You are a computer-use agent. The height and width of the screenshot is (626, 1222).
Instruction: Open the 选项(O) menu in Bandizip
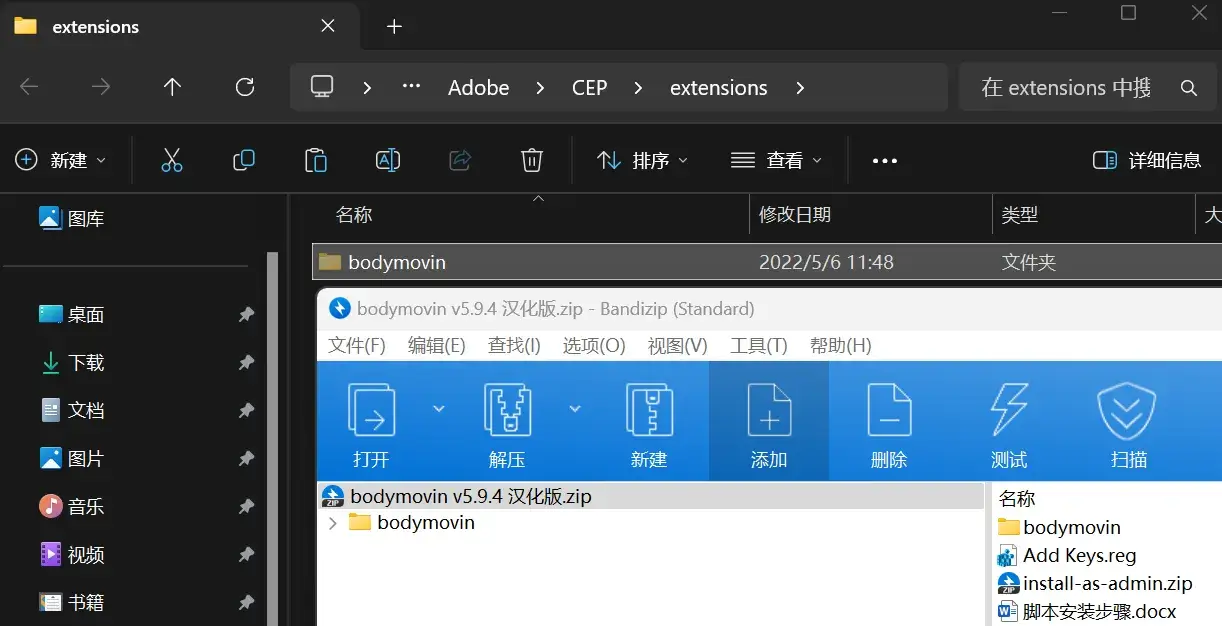594,345
